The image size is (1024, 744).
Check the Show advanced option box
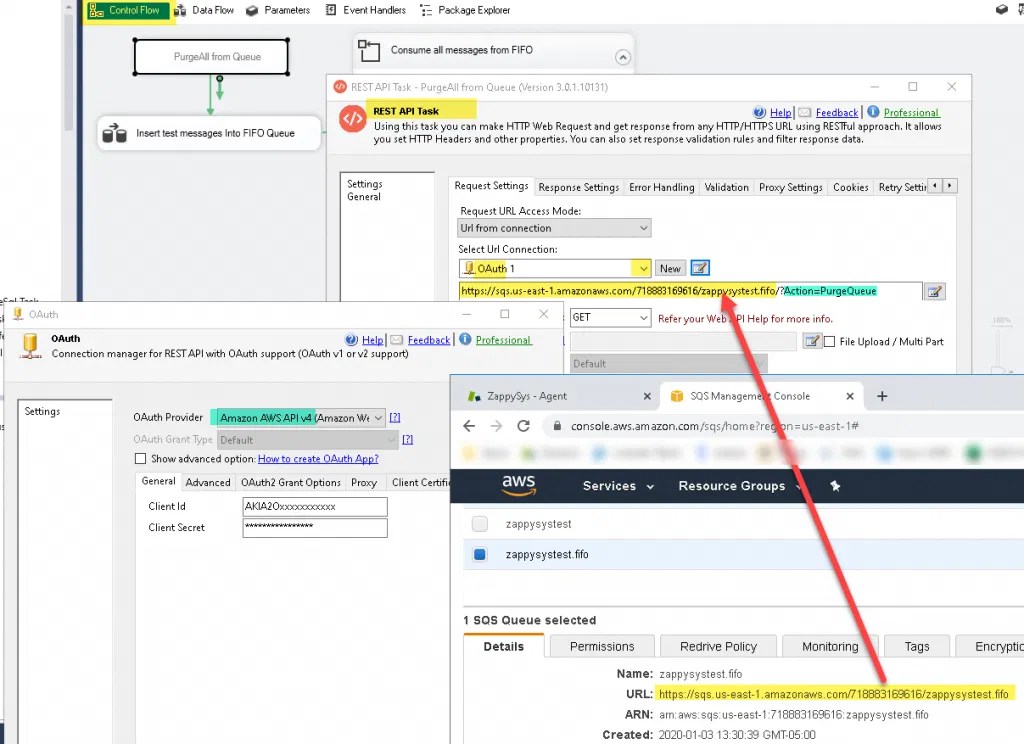tap(140, 458)
